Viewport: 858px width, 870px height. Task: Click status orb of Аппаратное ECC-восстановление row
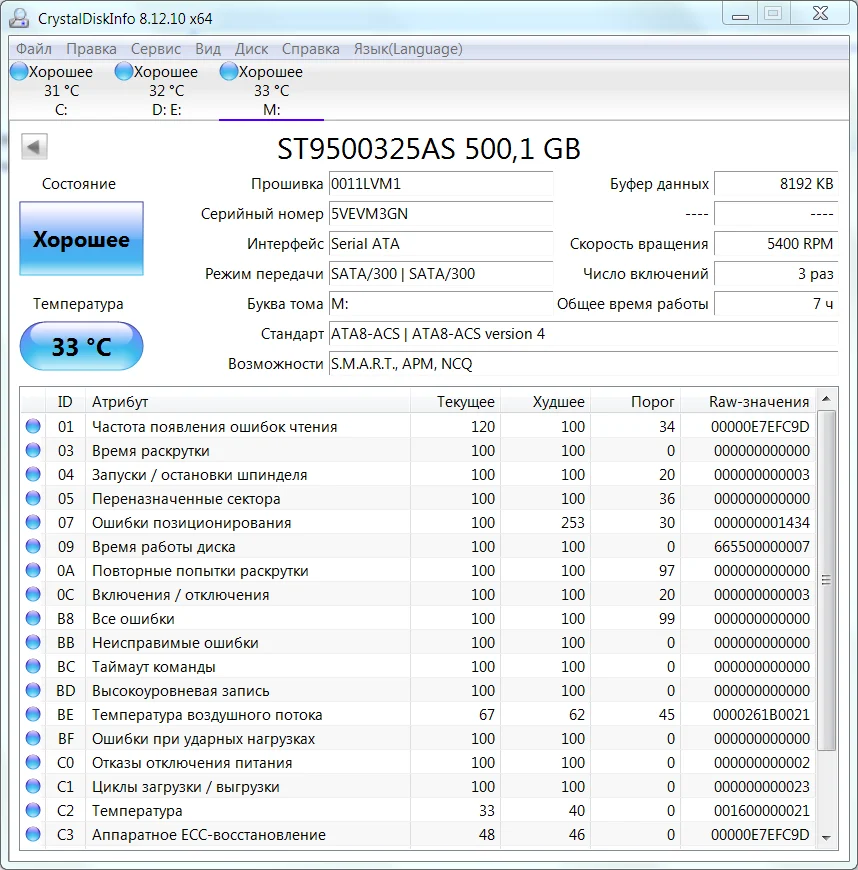[x=33, y=835]
